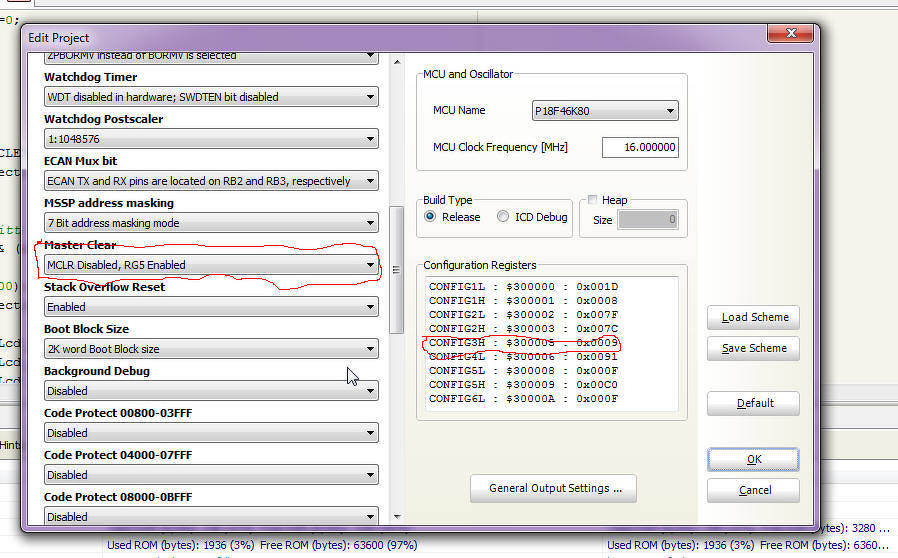Select the CONFIG4L register line

point(523,356)
